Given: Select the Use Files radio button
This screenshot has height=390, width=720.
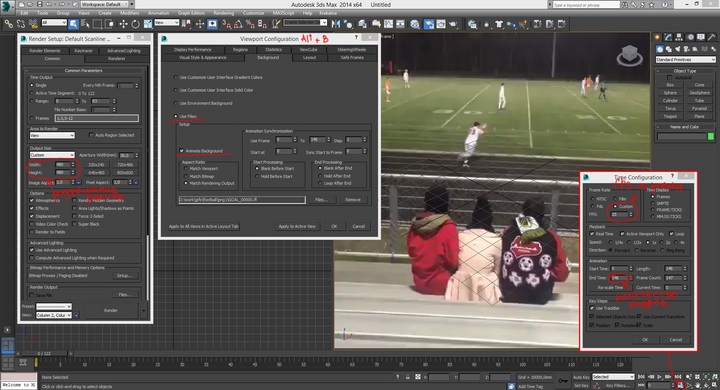Looking at the screenshot, I should pyautogui.click(x=175, y=116).
